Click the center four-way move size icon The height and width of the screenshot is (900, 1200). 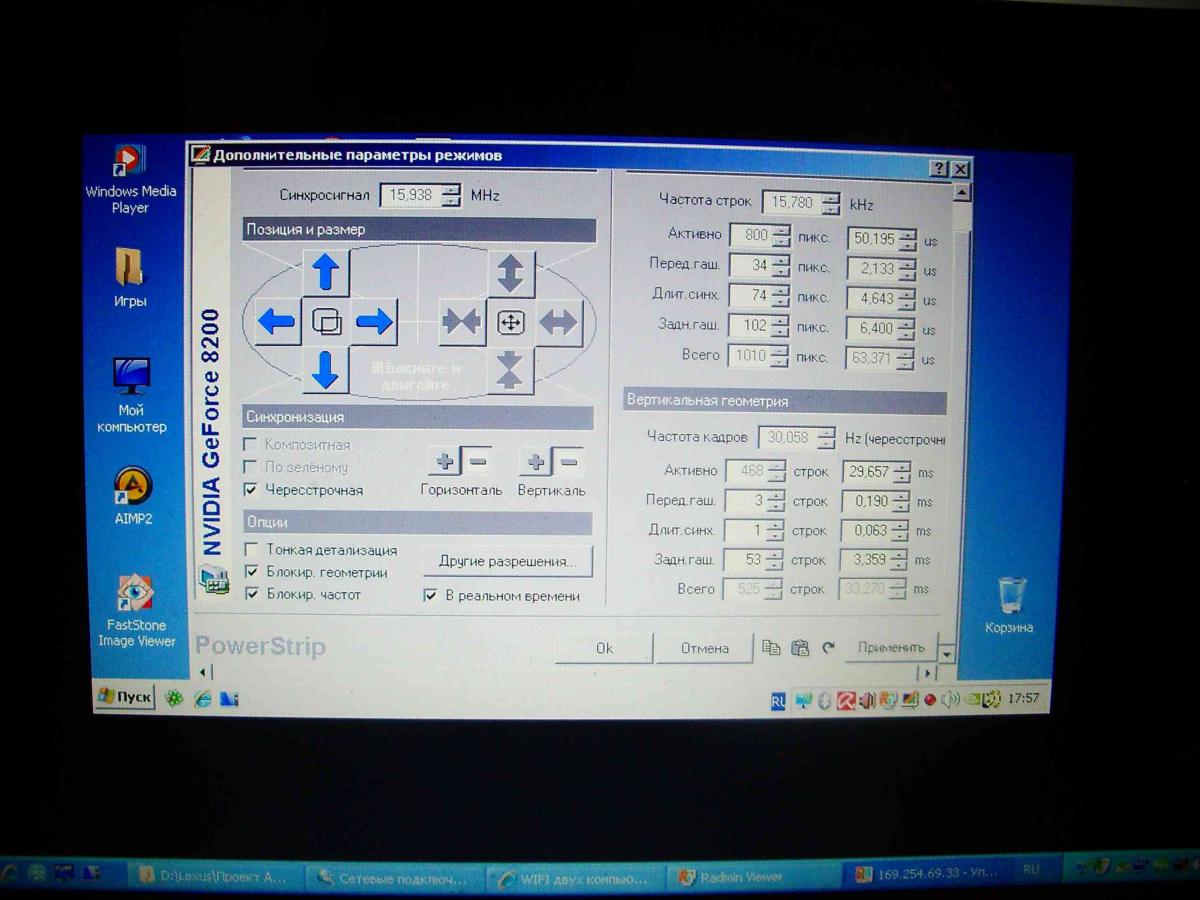click(511, 322)
